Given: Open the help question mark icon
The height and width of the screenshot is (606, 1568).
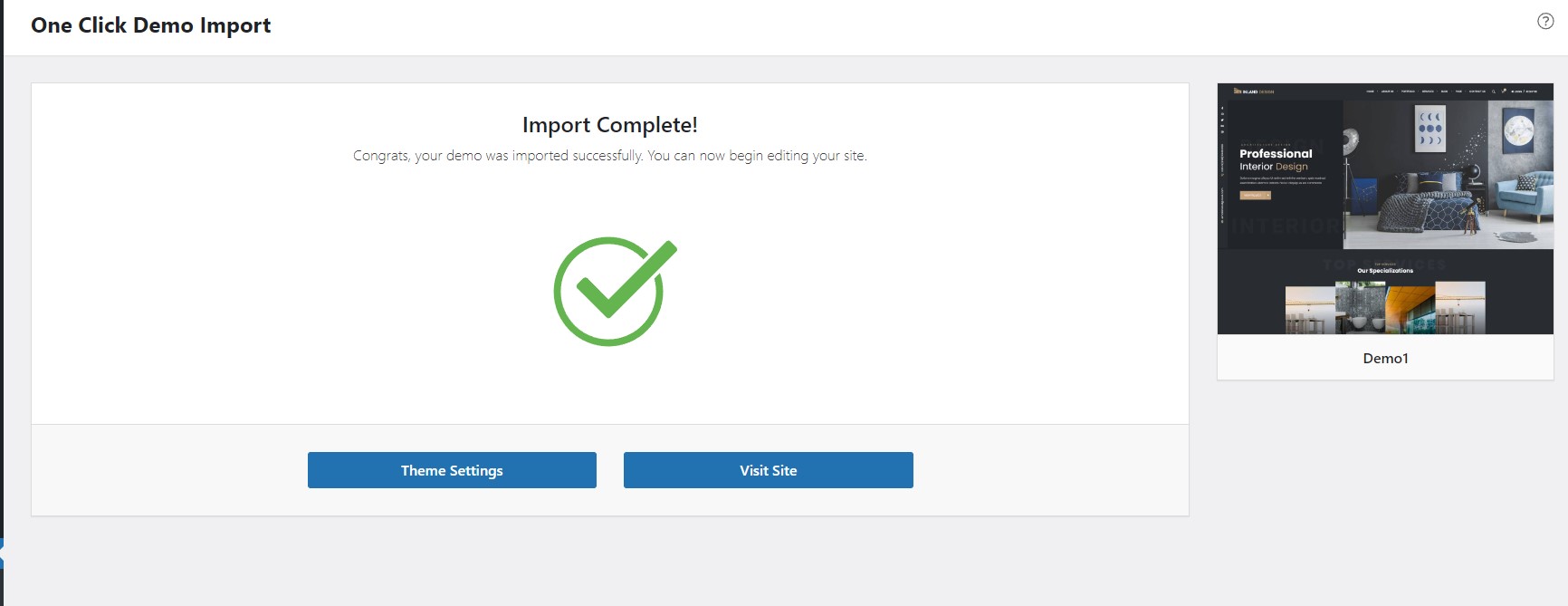Looking at the screenshot, I should (1545, 22).
